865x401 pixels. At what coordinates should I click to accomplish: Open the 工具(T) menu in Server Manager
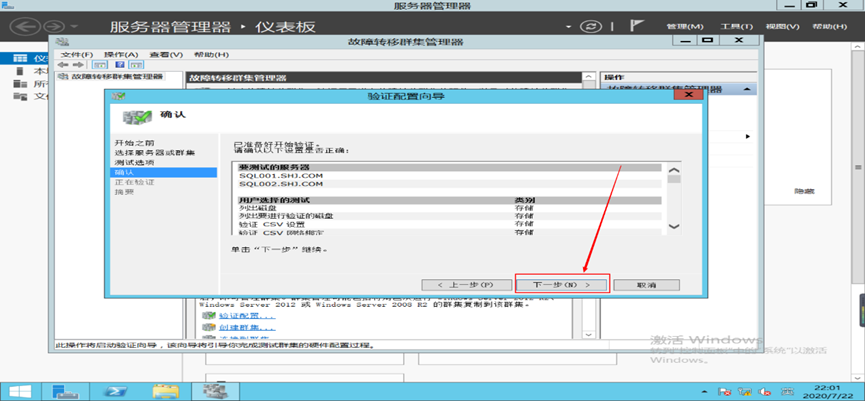736,26
